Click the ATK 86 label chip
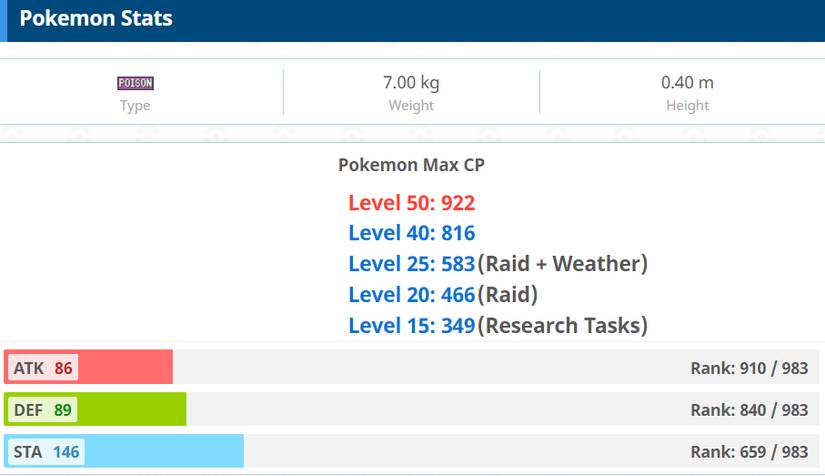 (43, 368)
